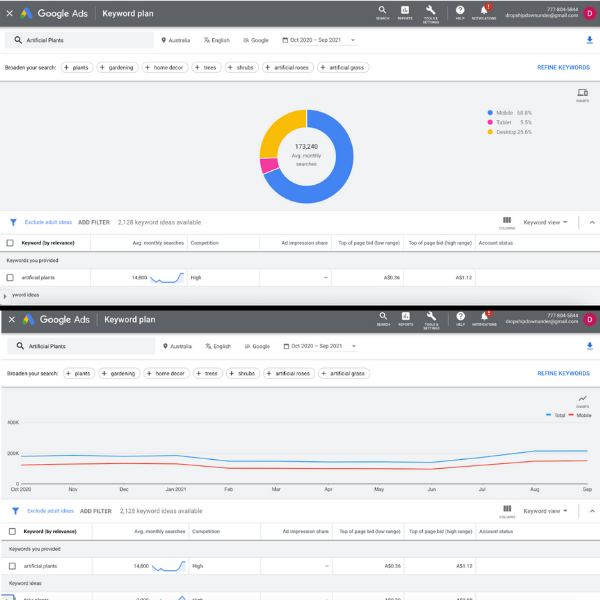Click REFINE KEYWORDS link in bottom panel
The image size is (600, 600).
pyautogui.click(x=563, y=373)
